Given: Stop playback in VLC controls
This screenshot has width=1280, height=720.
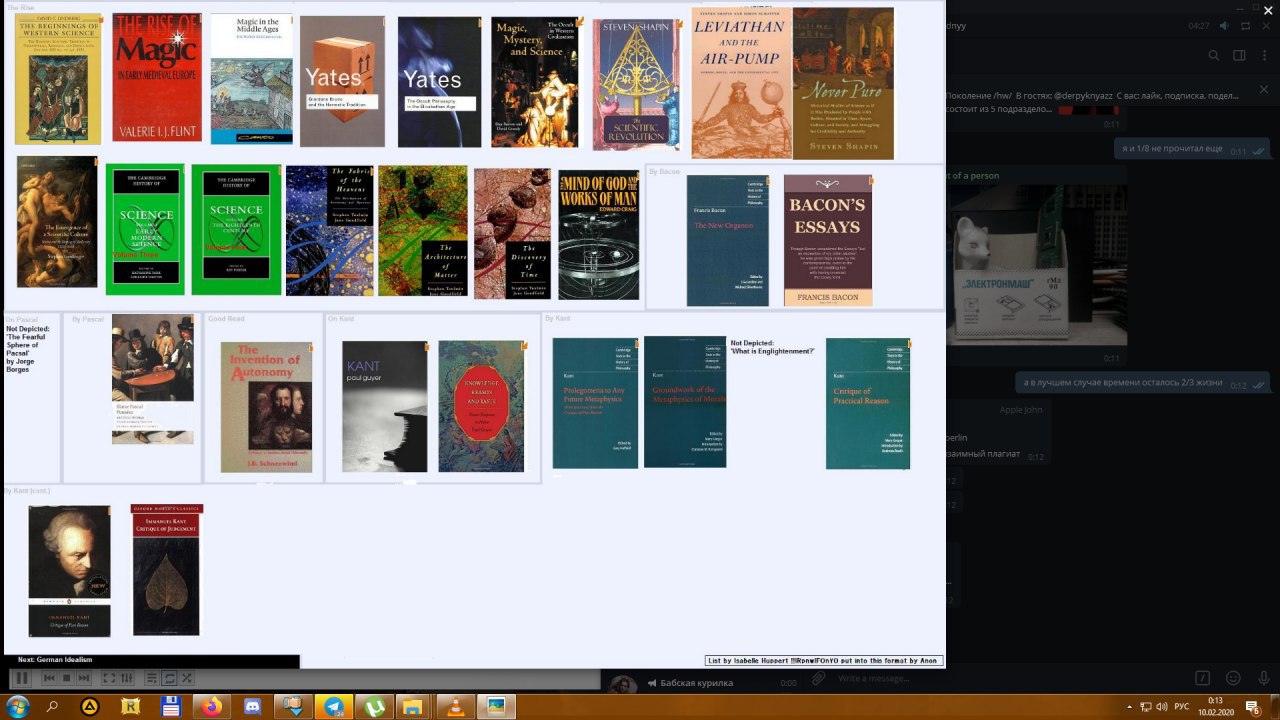Looking at the screenshot, I should 66,678.
